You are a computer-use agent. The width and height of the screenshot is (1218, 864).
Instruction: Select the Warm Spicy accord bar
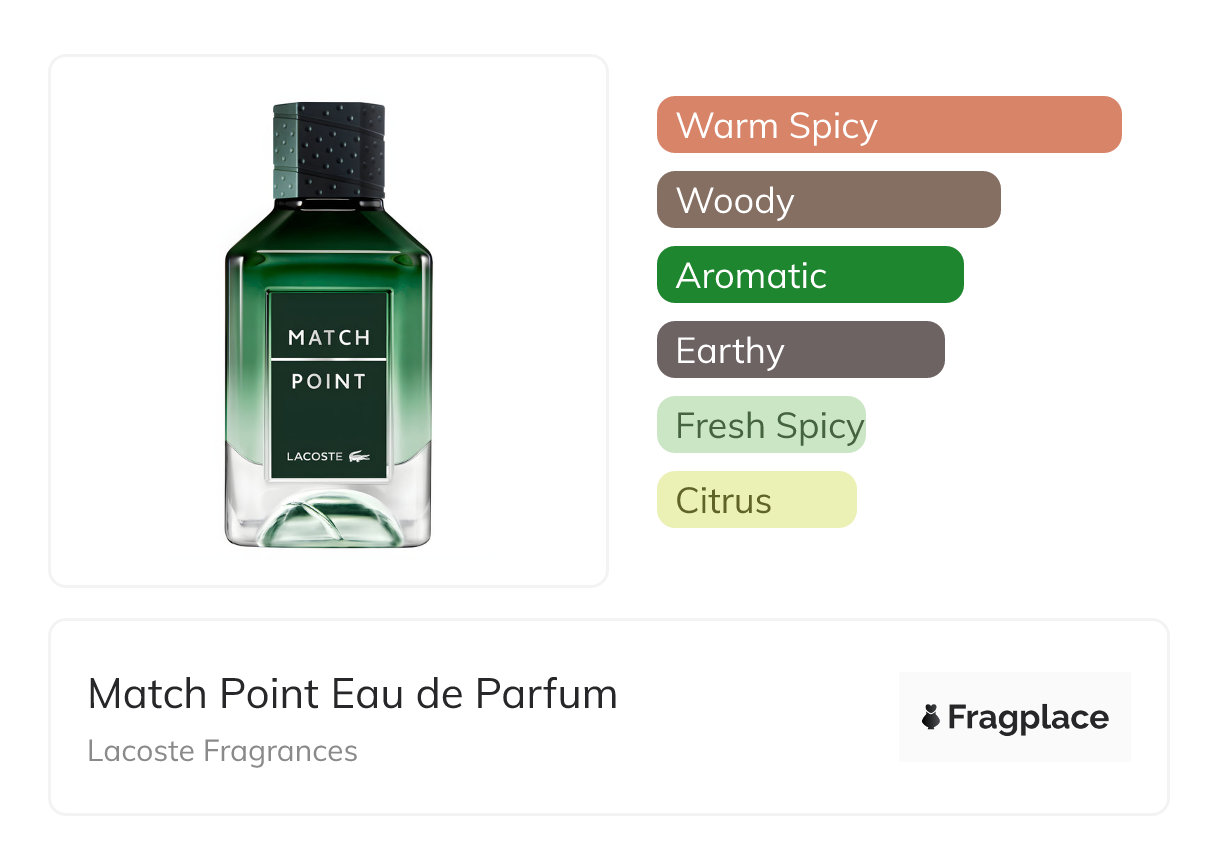(889, 125)
